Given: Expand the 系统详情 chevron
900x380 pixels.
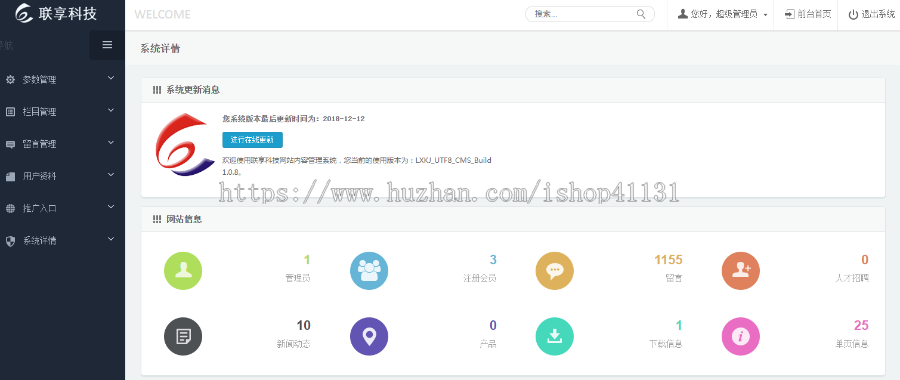Looking at the screenshot, I should (111, 239).
